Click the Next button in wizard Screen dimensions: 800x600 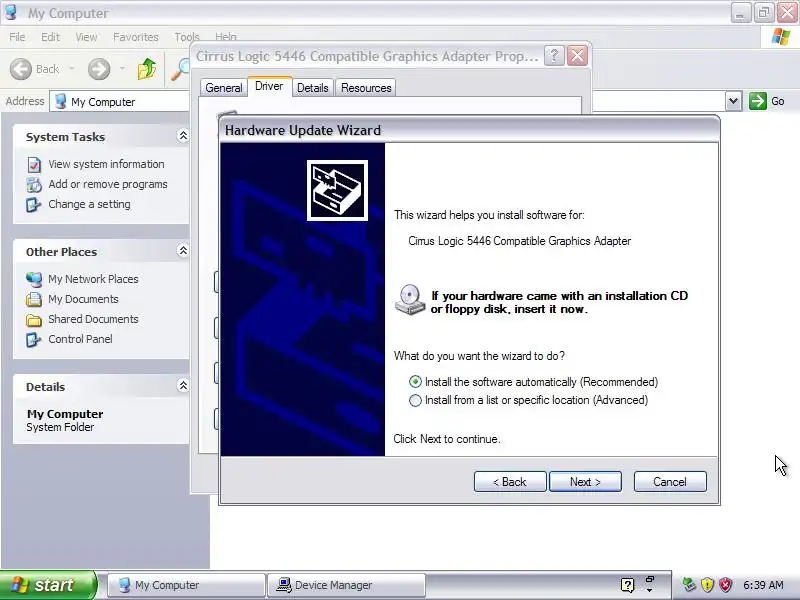pos(585,482)
